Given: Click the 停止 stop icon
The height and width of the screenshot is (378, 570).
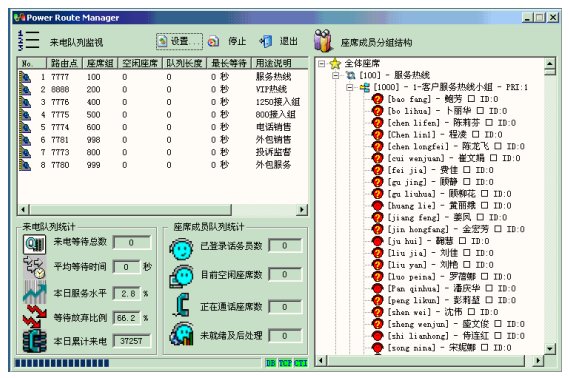Looking at the screenshot, I should pos(213,42).
